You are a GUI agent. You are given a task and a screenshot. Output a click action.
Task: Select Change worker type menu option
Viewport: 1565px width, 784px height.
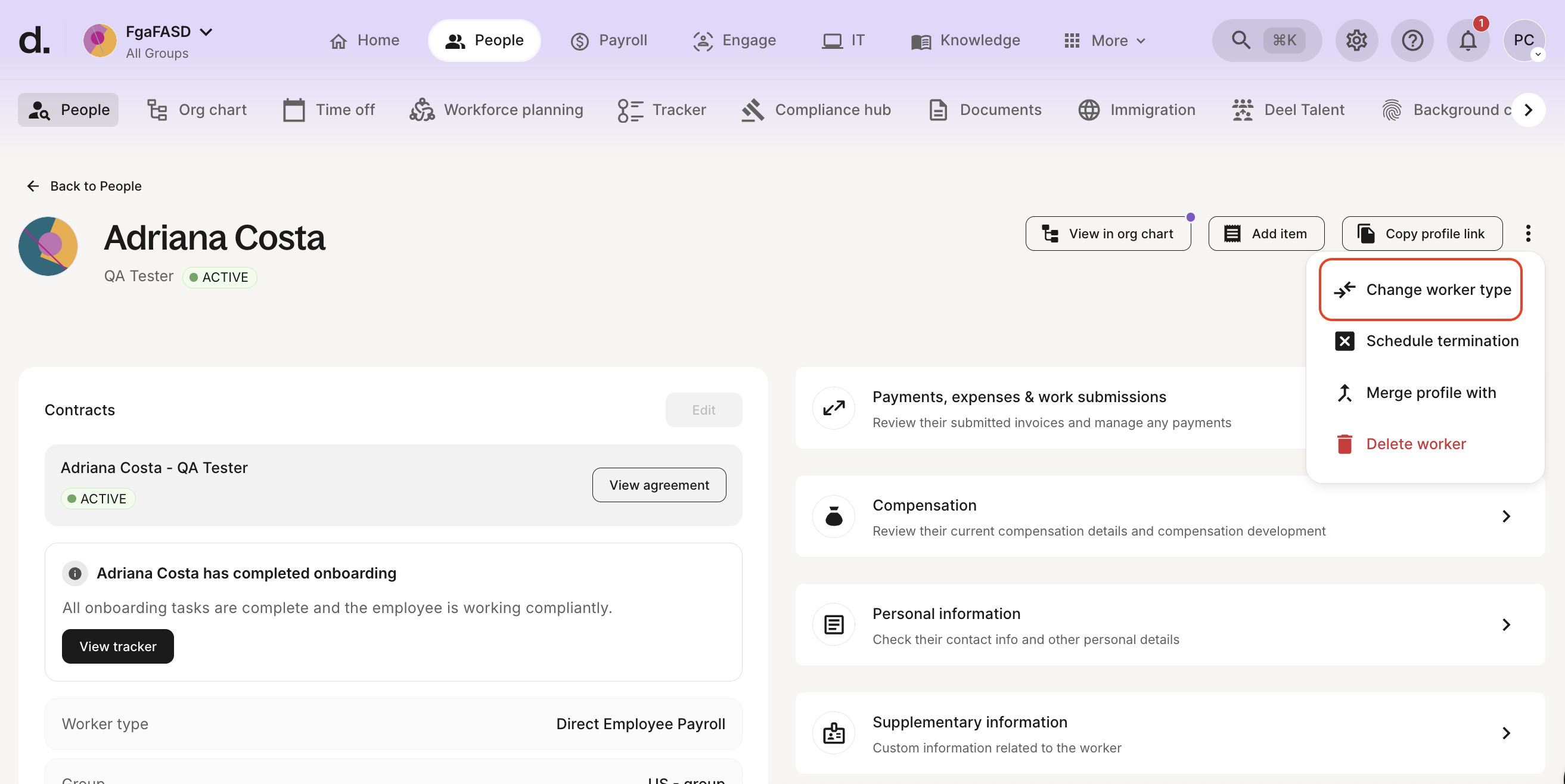point(1420,290)
